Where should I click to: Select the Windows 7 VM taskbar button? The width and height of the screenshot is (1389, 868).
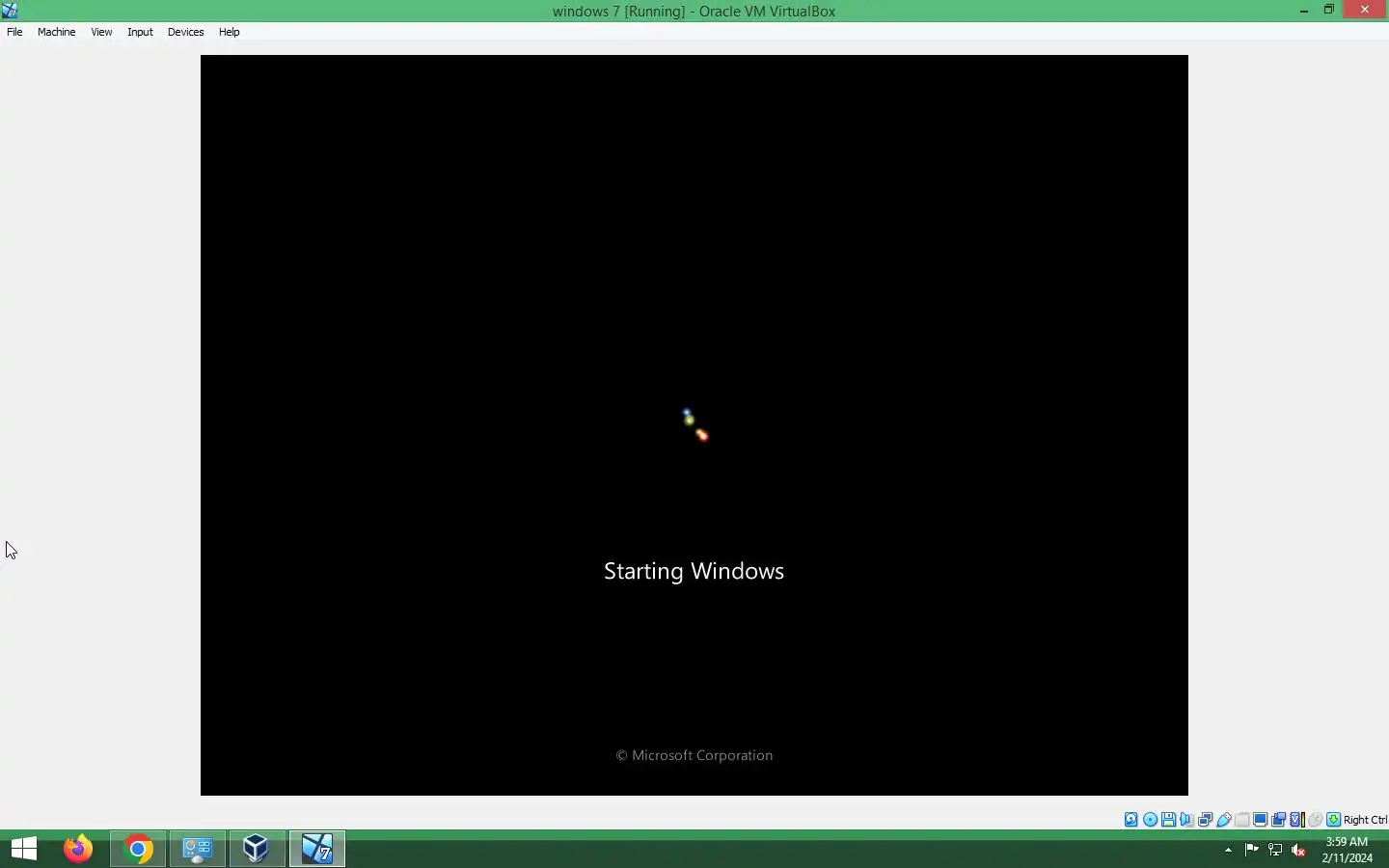317,849
